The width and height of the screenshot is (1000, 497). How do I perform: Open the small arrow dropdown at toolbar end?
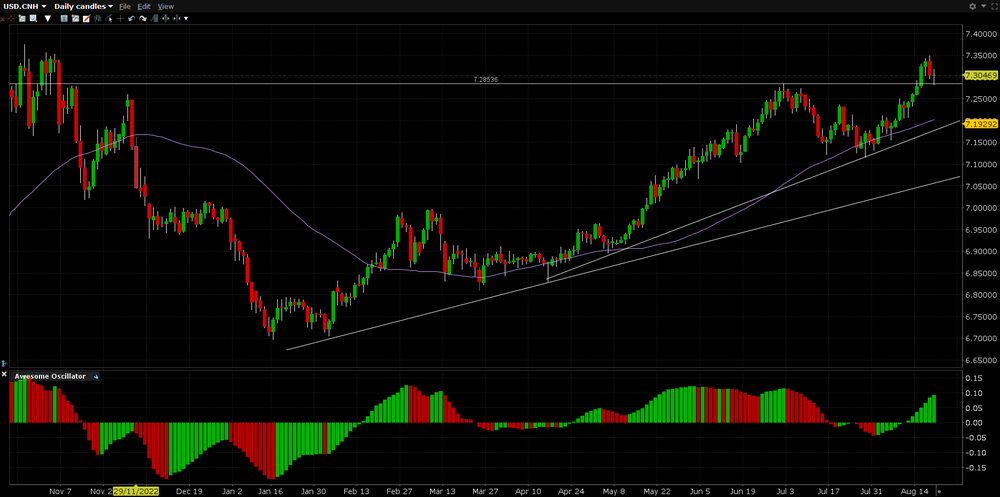click(x=186, y=19)
